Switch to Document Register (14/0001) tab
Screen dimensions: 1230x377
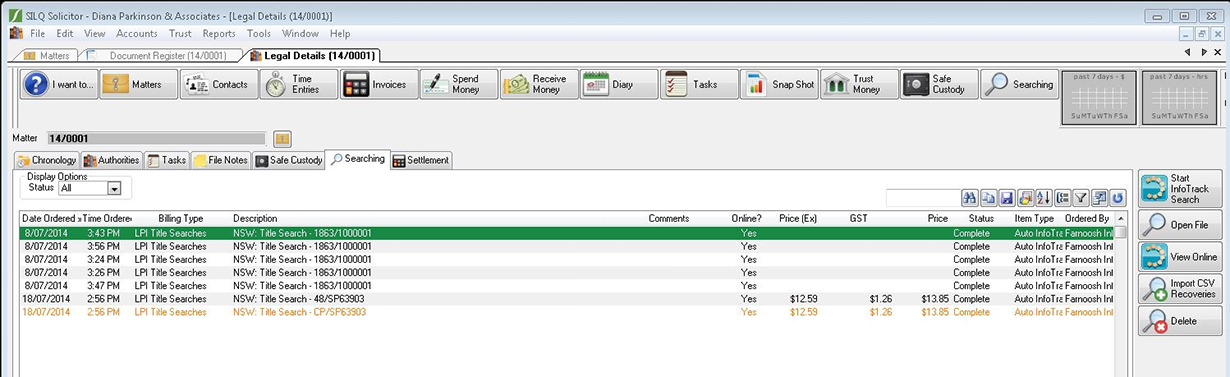160,55
